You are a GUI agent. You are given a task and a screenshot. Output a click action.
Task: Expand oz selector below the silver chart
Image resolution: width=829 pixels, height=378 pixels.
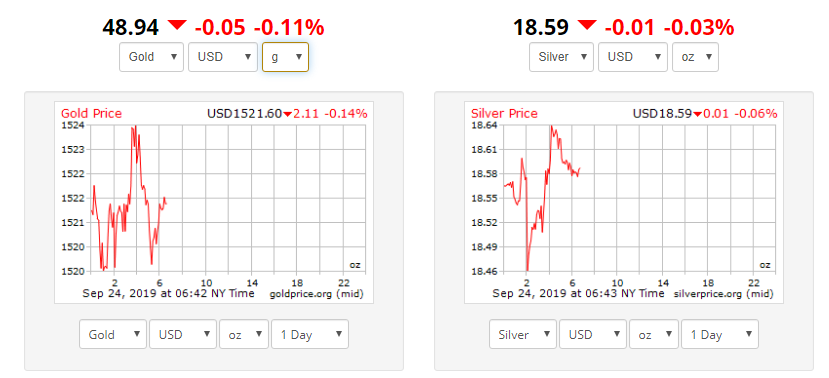click(654, 334)
